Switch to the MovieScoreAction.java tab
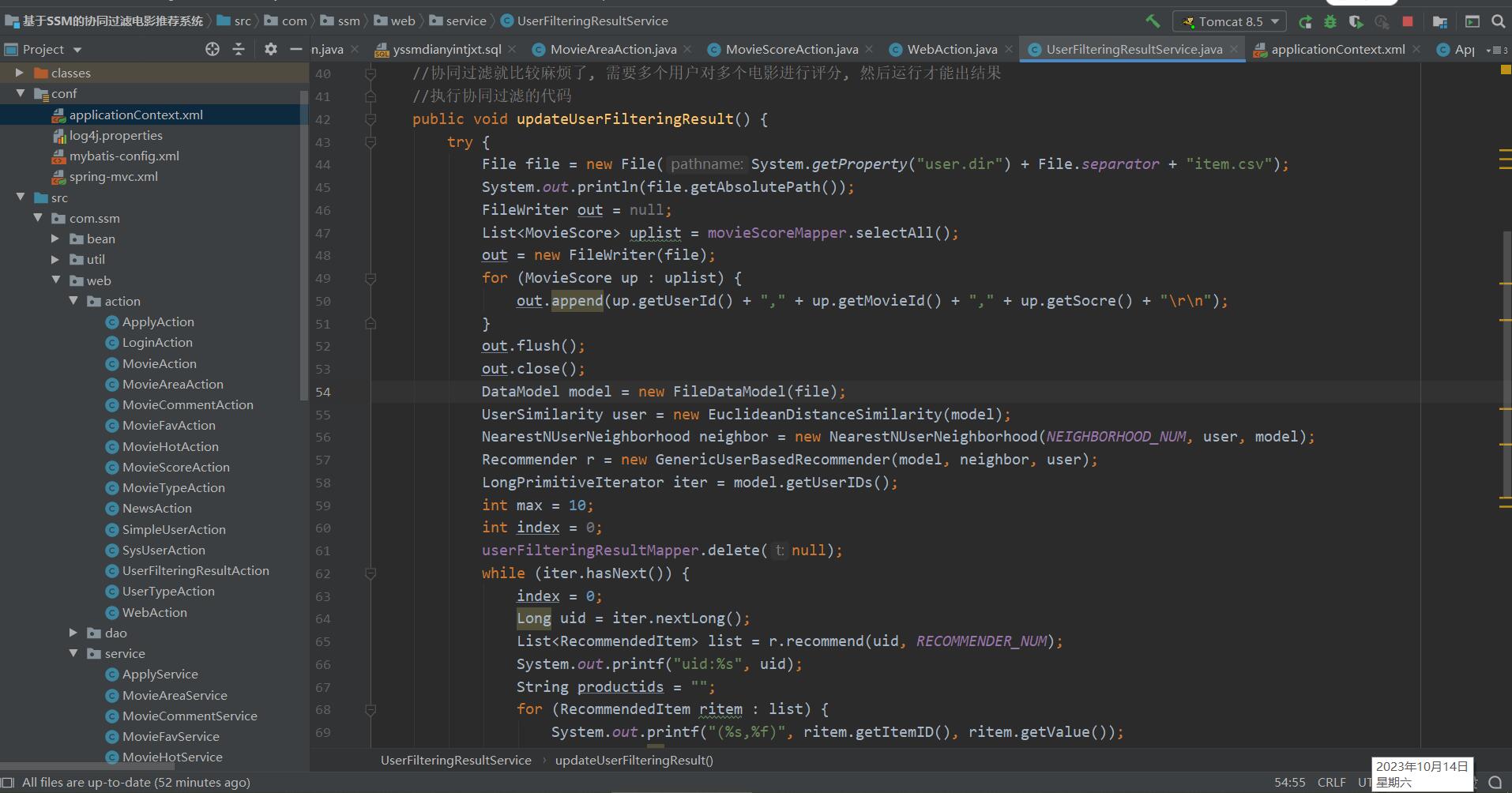 (792, 49)
